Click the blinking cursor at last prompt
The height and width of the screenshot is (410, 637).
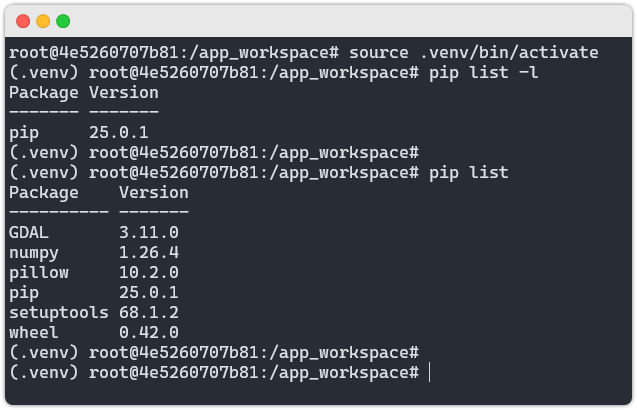point(429,372)
